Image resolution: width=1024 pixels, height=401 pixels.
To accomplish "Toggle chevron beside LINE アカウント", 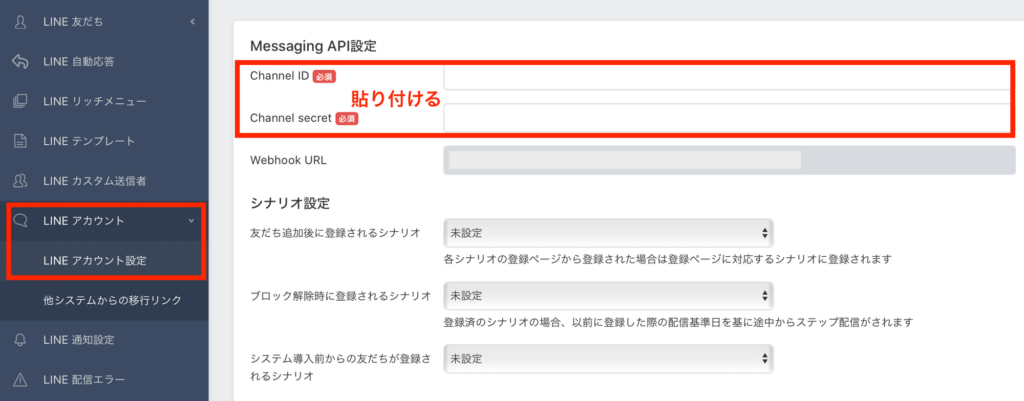I will click(191, 221).
